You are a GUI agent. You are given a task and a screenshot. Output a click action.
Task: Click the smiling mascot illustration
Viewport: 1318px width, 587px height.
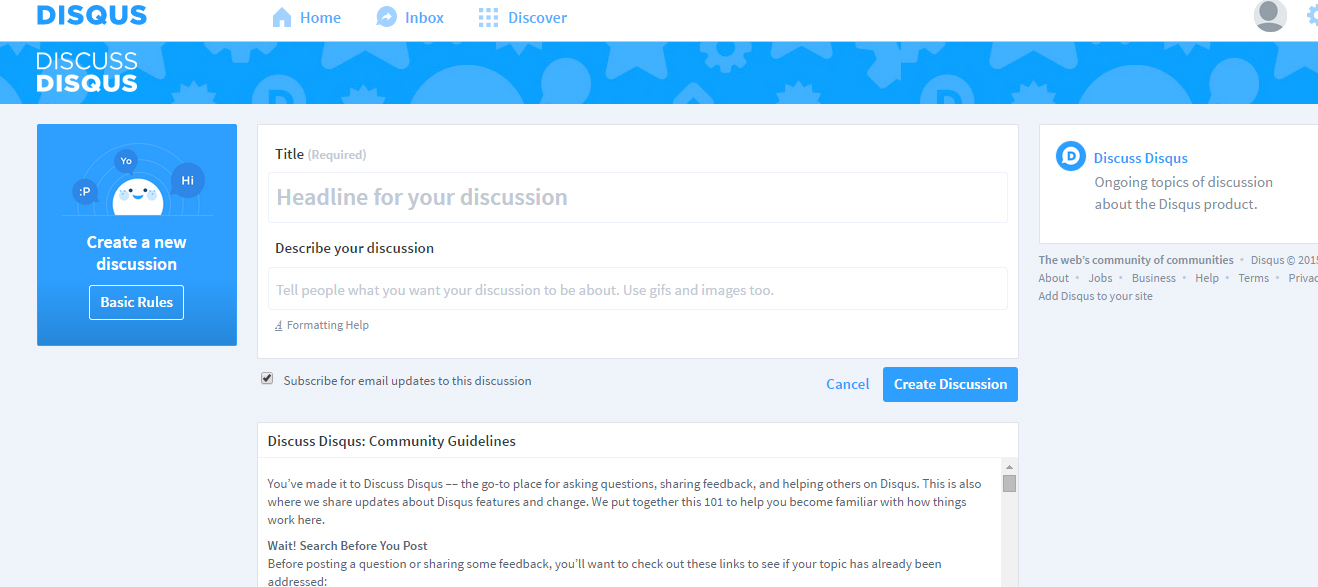138,195
